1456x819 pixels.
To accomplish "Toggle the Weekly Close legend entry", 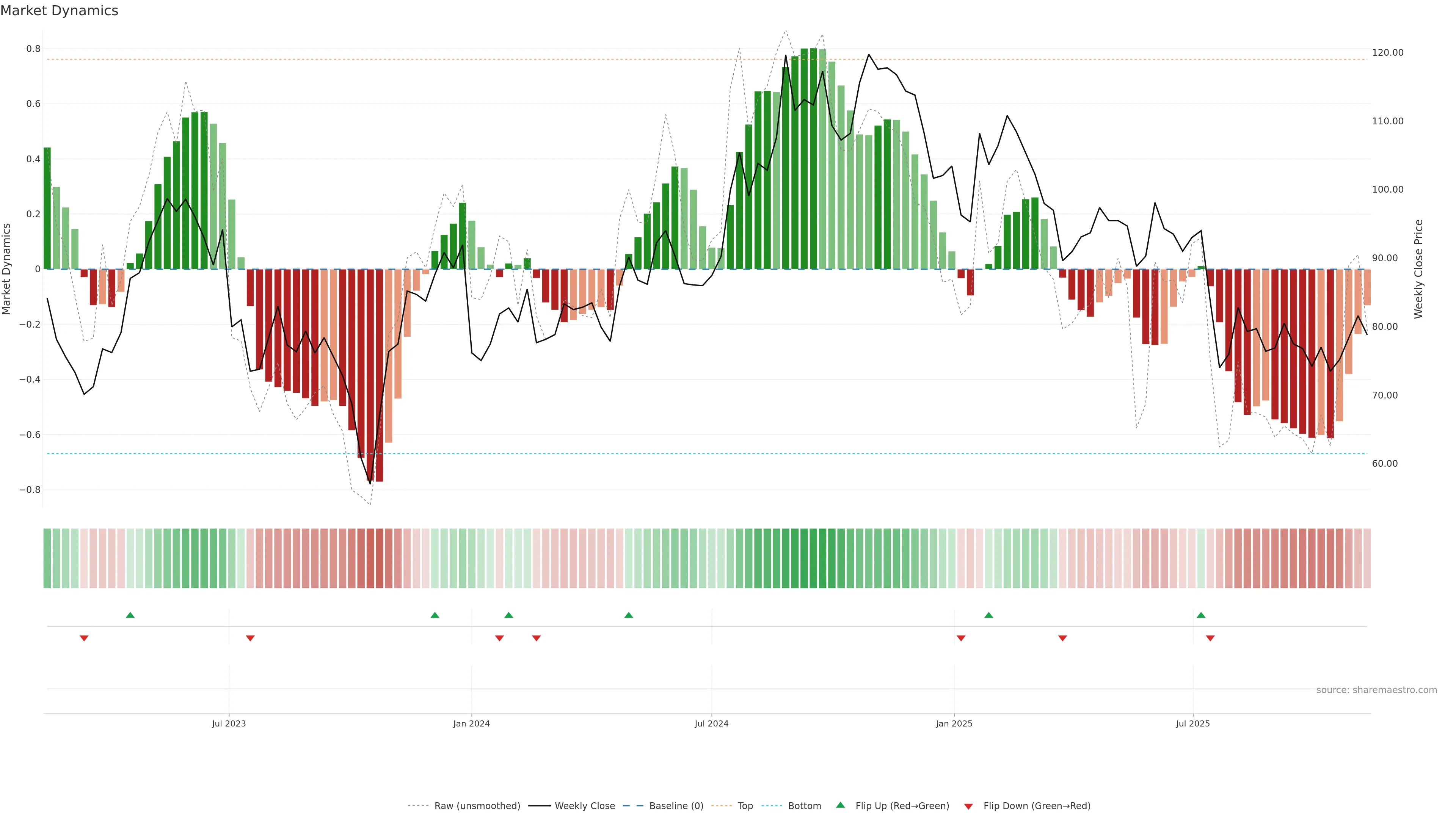I will point(584,805).
